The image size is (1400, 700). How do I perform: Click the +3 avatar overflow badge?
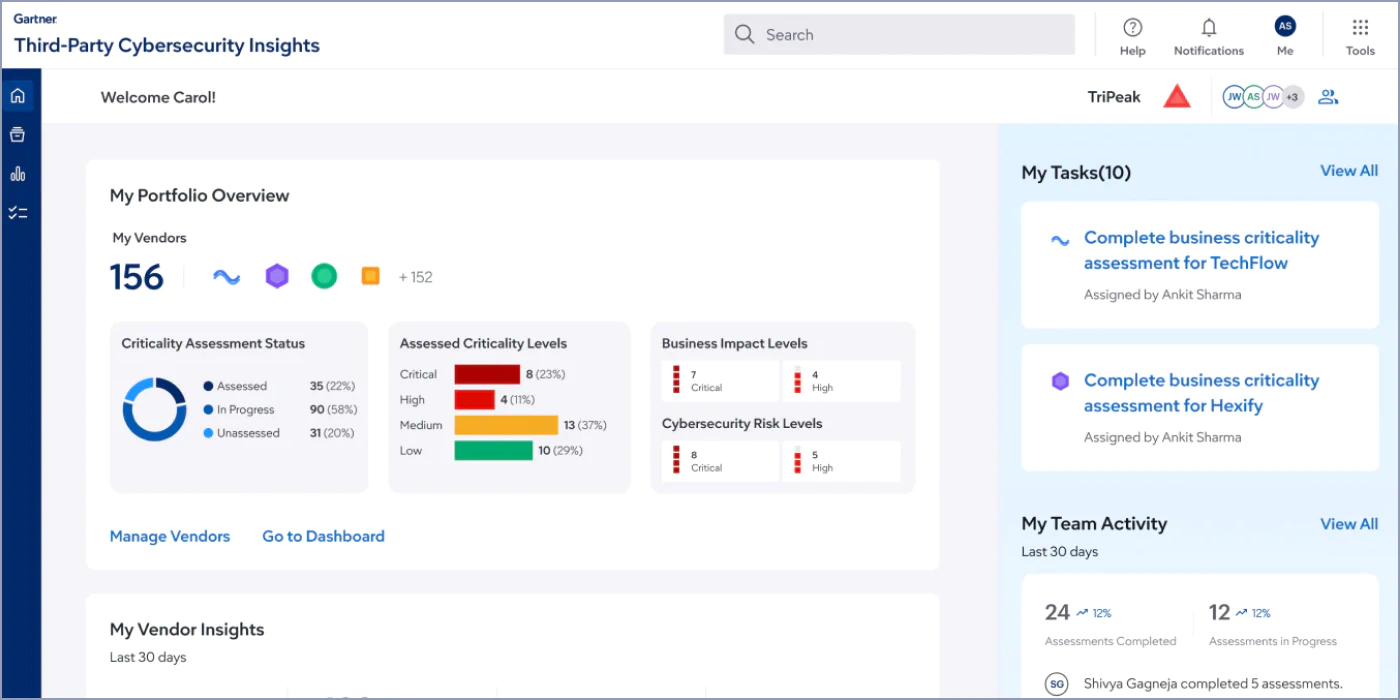[1292, 97]
